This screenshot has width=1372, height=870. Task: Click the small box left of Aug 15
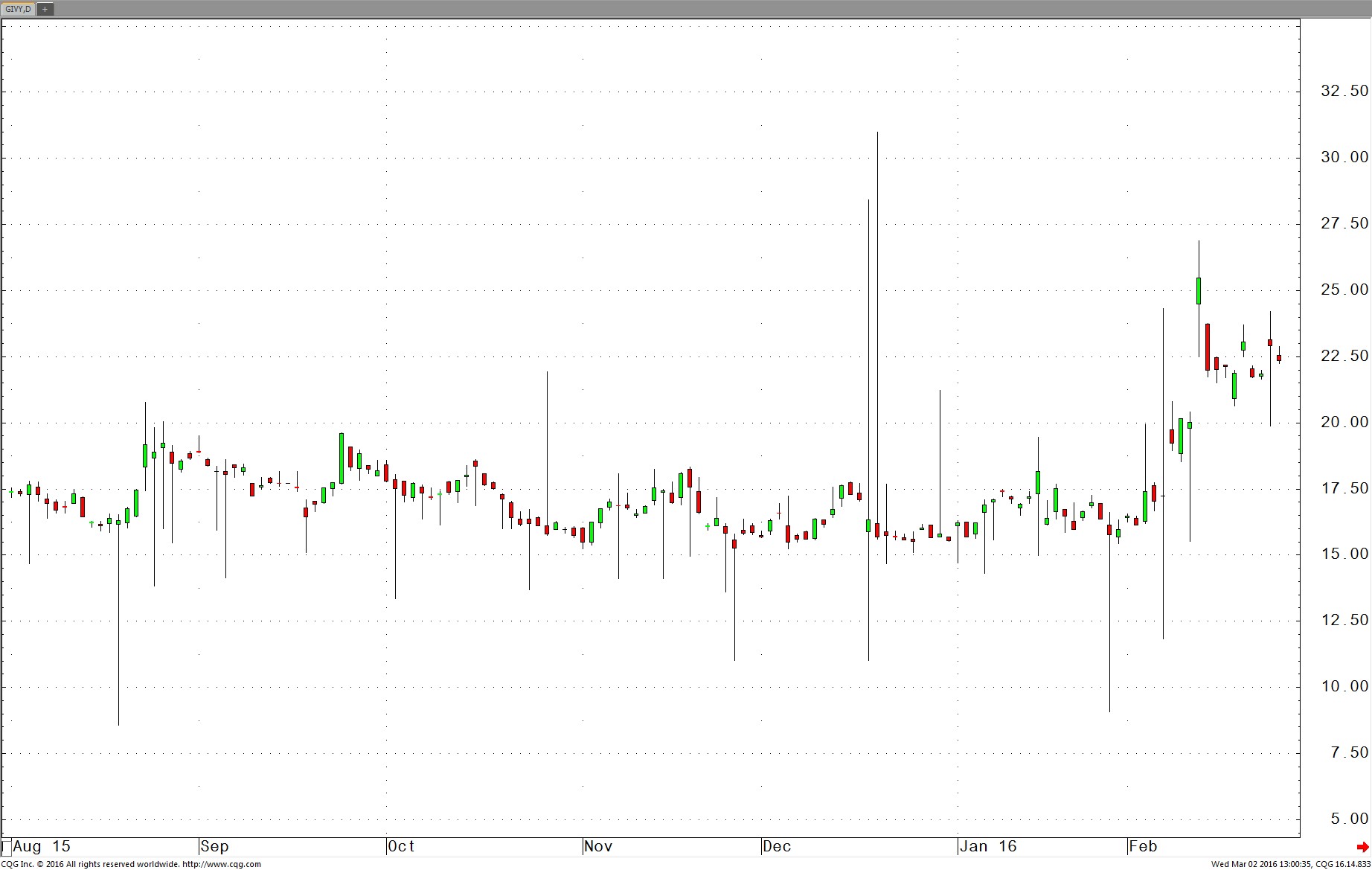[x=6, y=847]
